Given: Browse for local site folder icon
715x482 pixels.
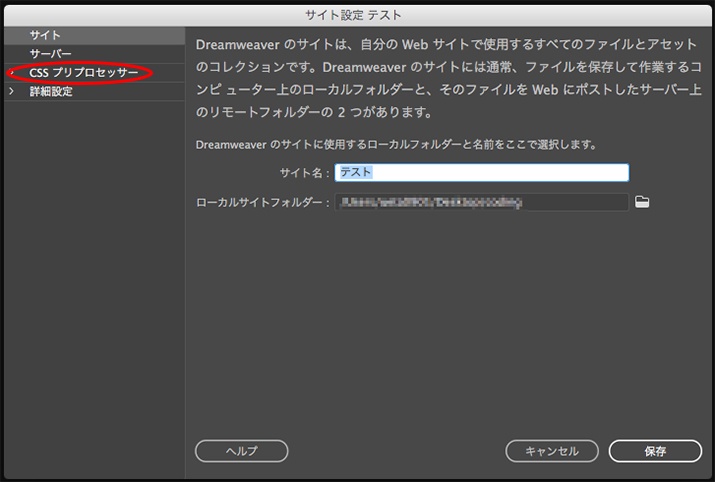Looking at the screenshot, I should point(643,202).
